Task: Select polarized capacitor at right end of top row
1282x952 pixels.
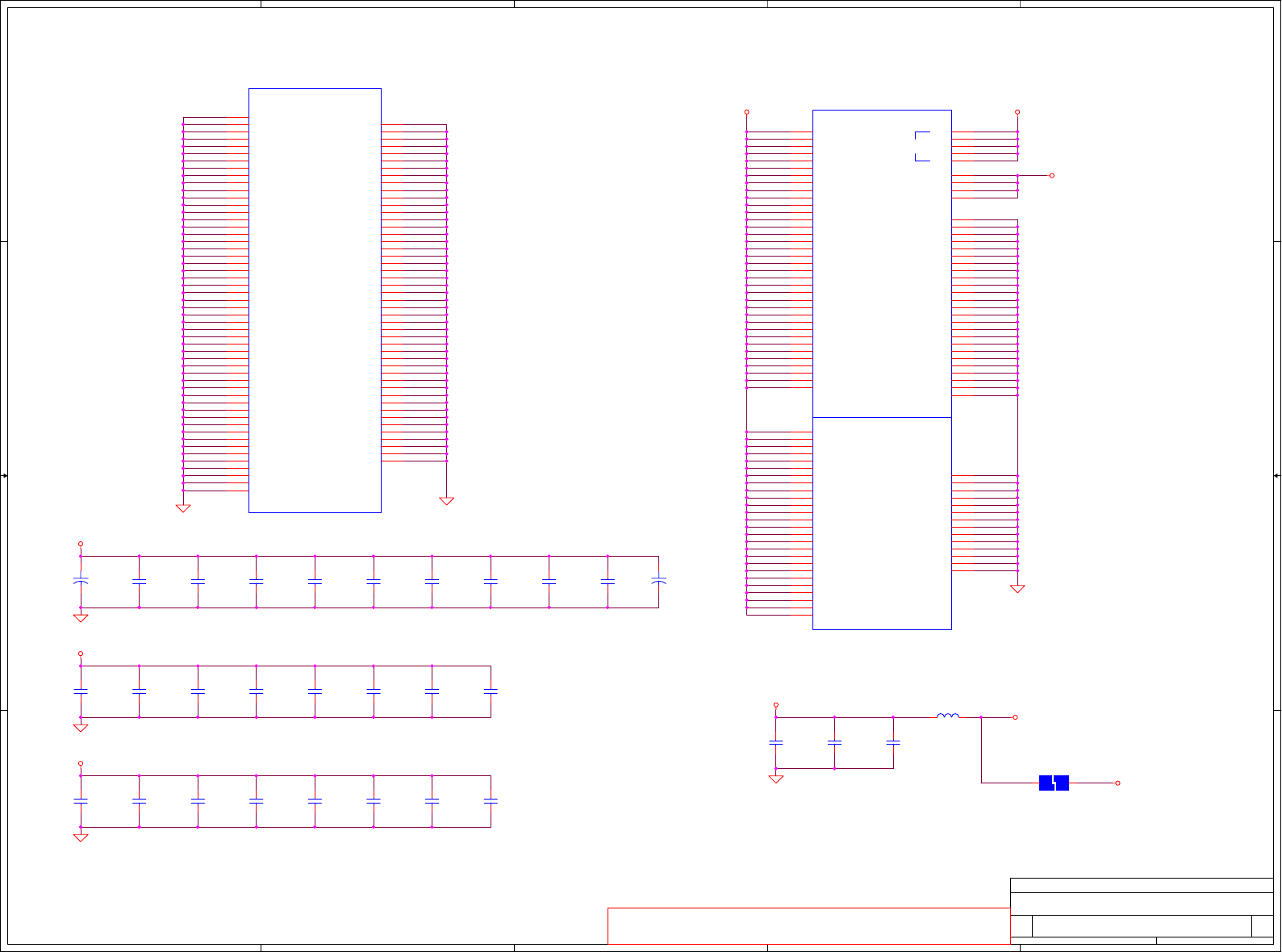Action: coord(658,581)
